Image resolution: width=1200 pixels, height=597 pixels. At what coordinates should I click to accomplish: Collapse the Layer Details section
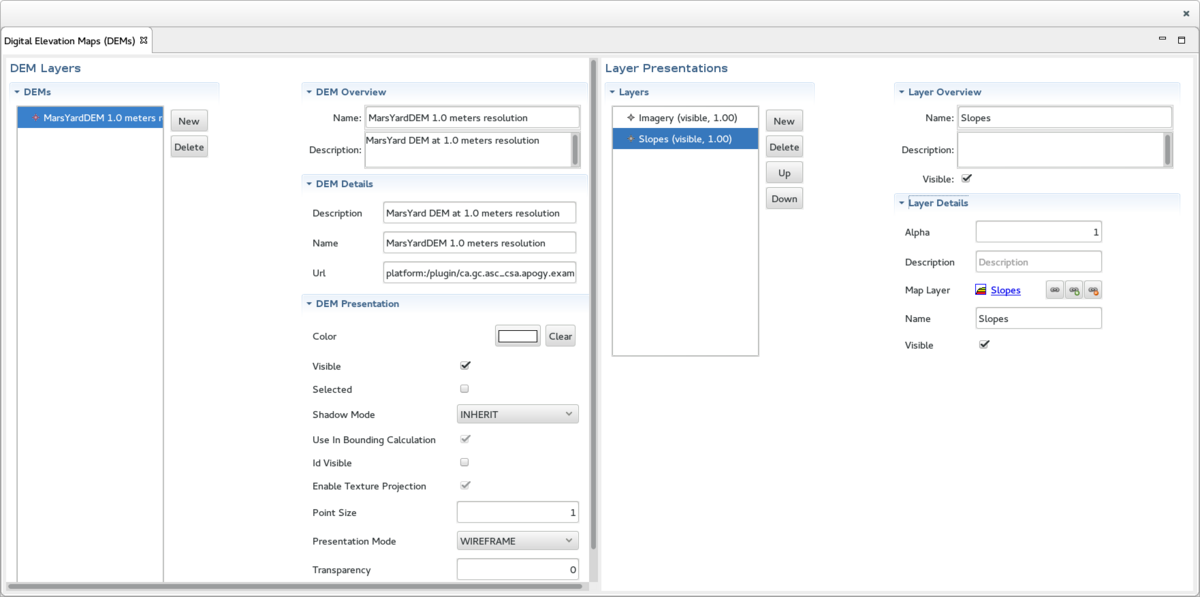coord(901,202)
